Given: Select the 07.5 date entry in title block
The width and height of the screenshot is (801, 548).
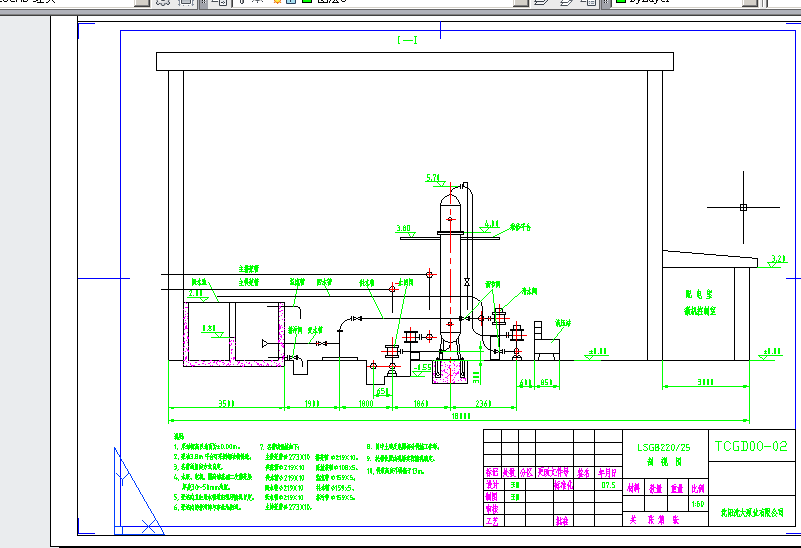Looking at the screenshot, I should coord(608,485).
